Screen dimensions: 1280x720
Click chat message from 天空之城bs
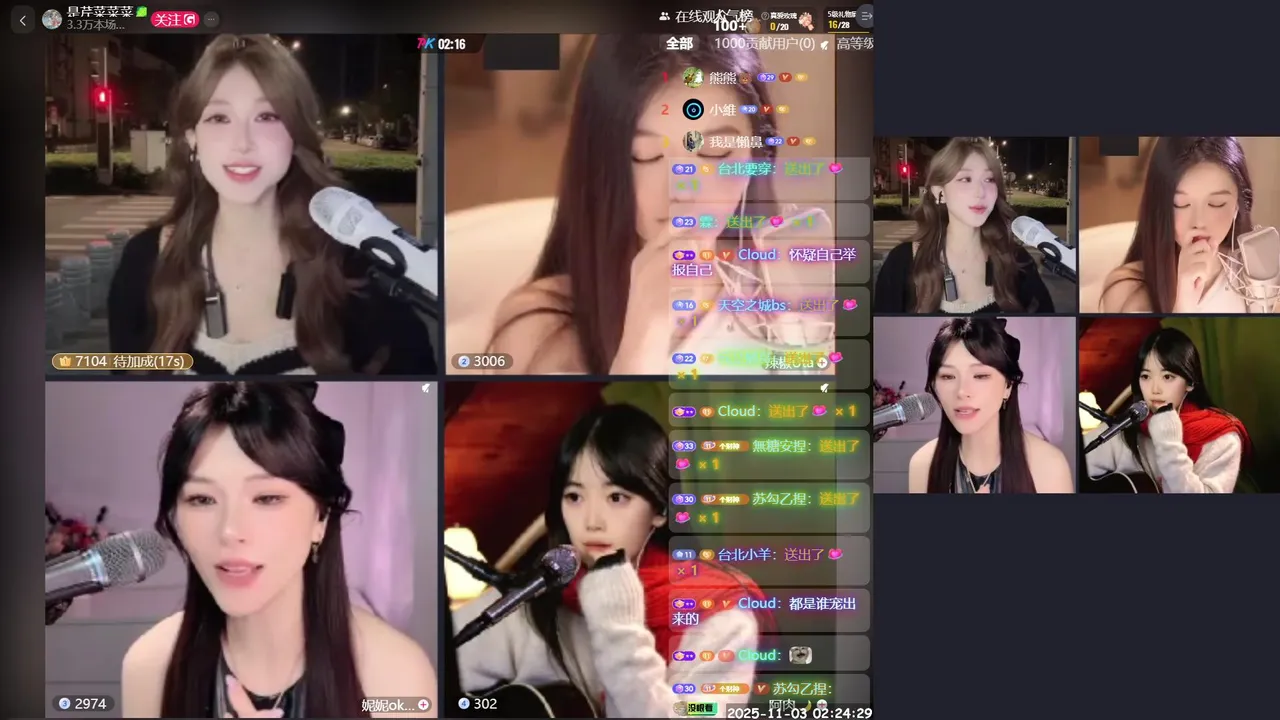pos(769,313)
